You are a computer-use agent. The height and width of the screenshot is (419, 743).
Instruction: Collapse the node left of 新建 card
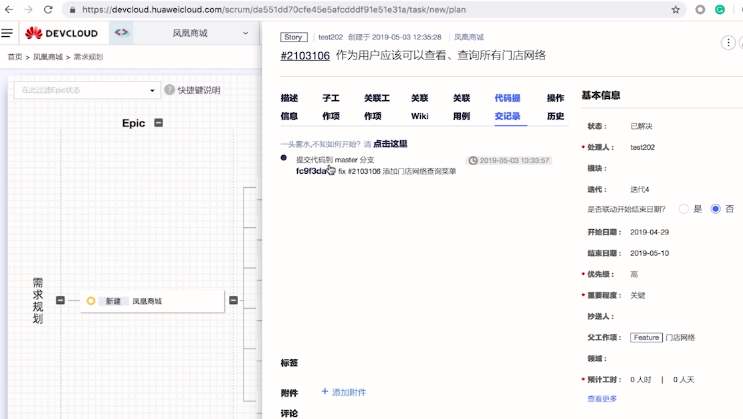60,301
